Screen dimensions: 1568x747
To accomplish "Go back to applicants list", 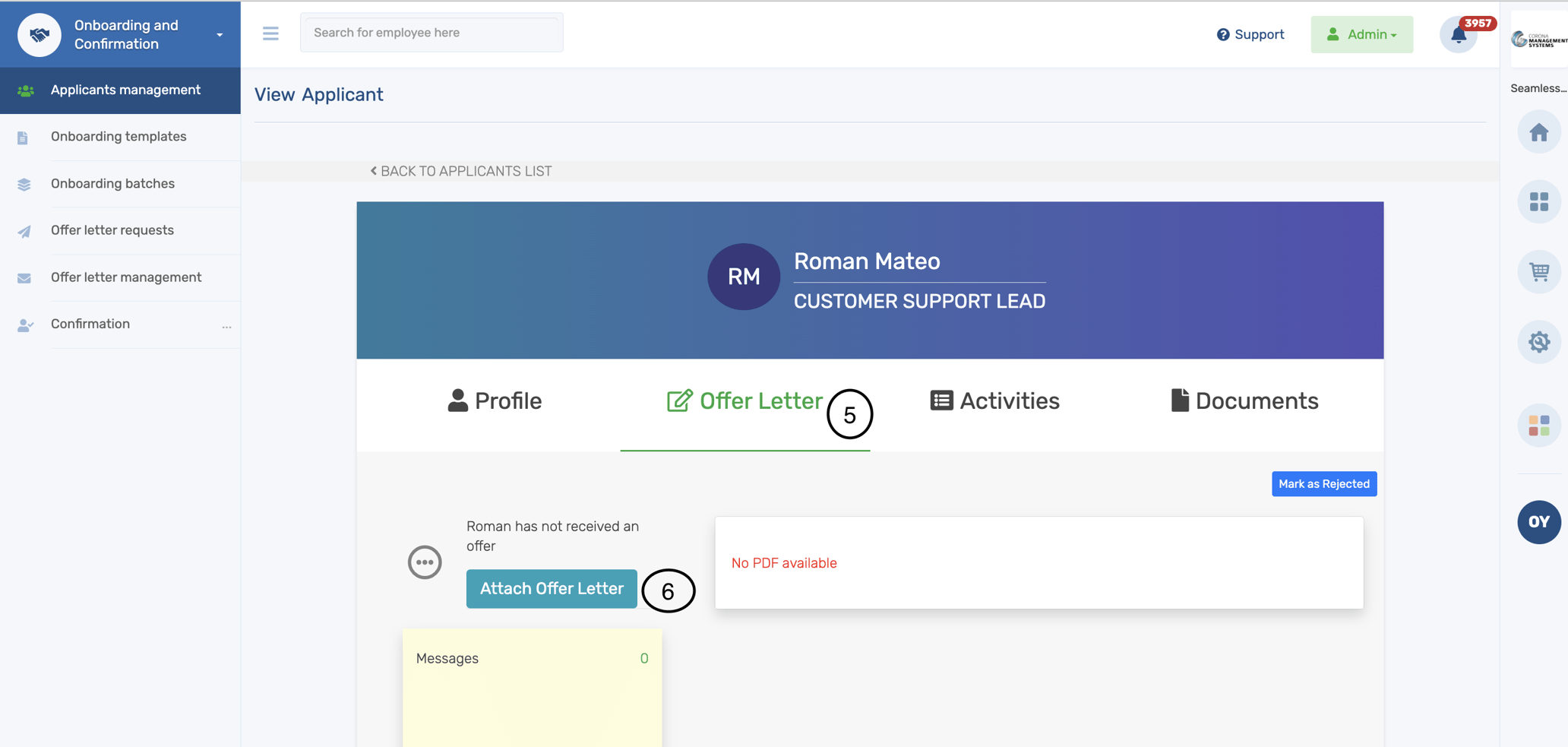I will click(461, 171).
